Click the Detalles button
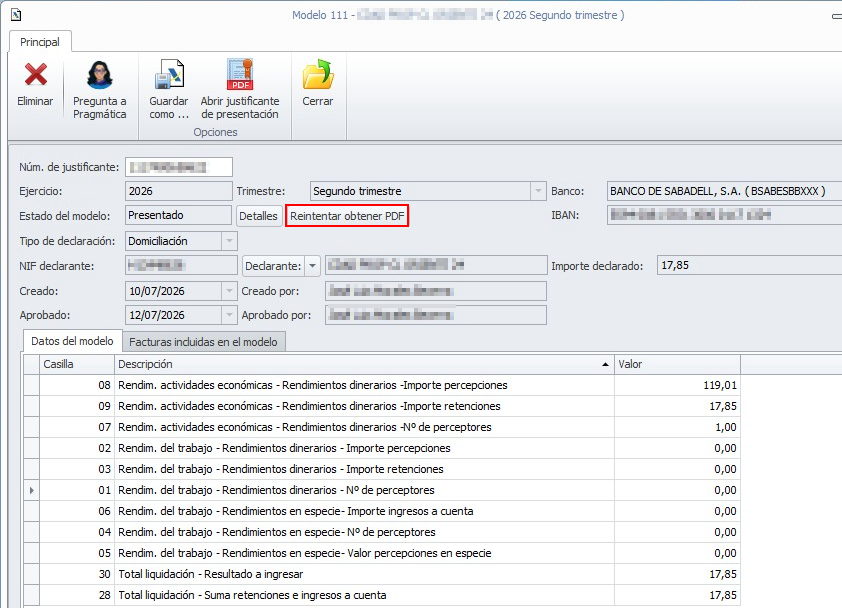The height and width of the screenshot is (608, 842). click(x=258, y=216)
